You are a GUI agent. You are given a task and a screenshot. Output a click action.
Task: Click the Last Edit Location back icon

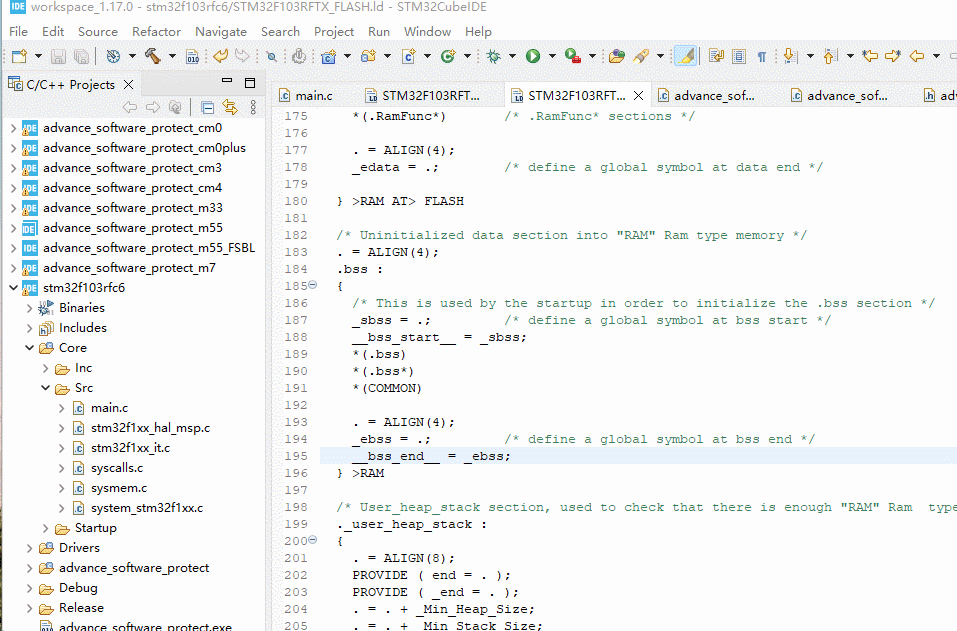point(870,57)
